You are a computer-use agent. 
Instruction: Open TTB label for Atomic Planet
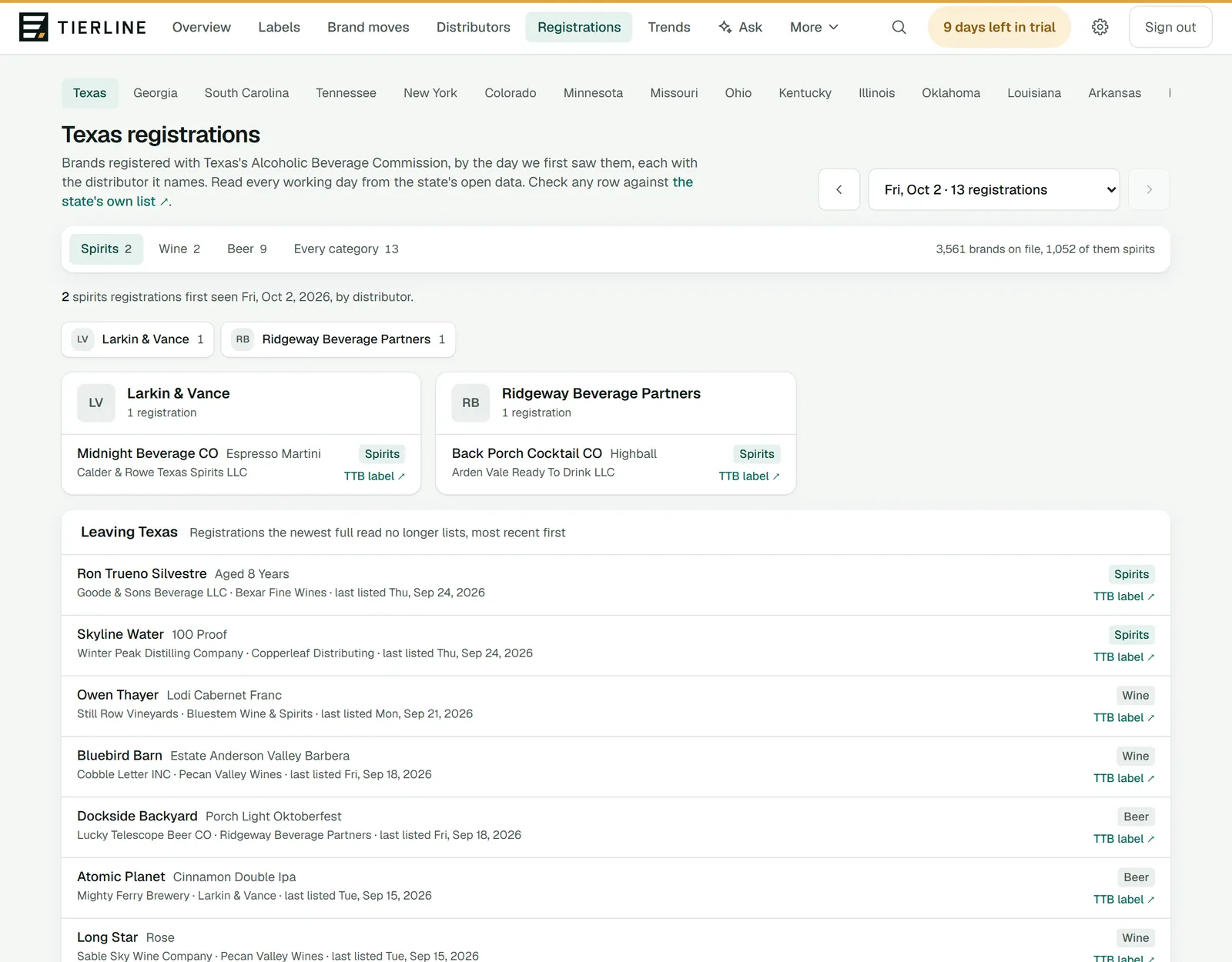tap(1123, 900)
